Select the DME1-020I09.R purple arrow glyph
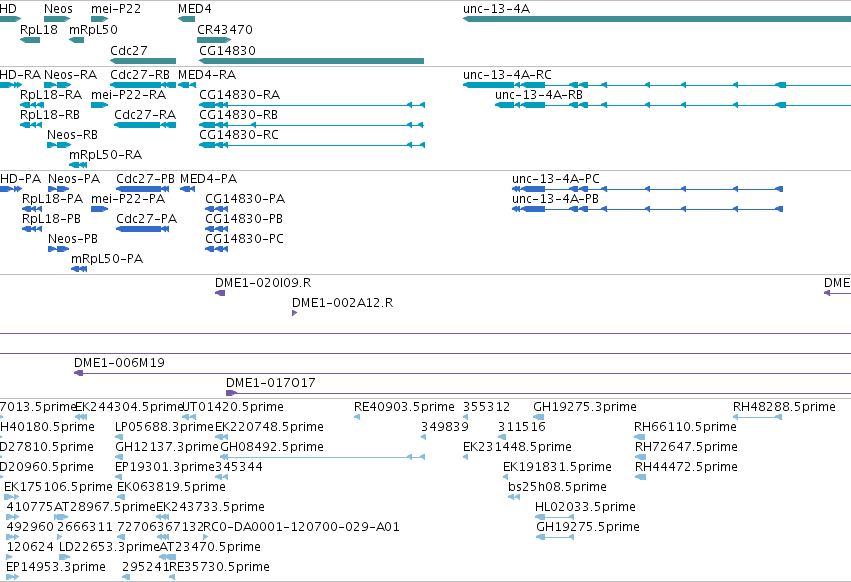The image size is (851, 582). coord(220,293)
